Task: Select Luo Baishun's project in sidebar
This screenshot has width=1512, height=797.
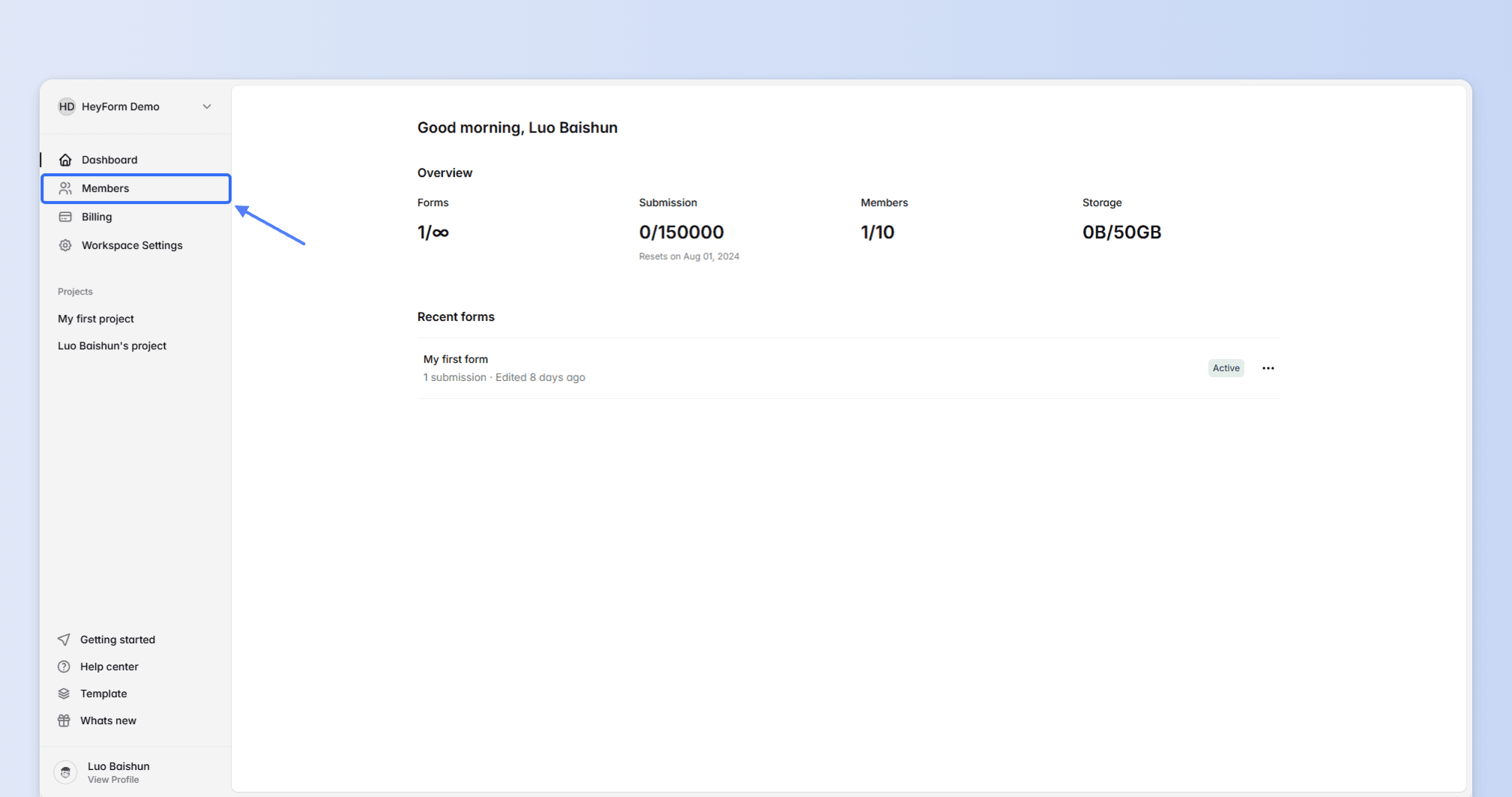Action: tap(112, 346)
